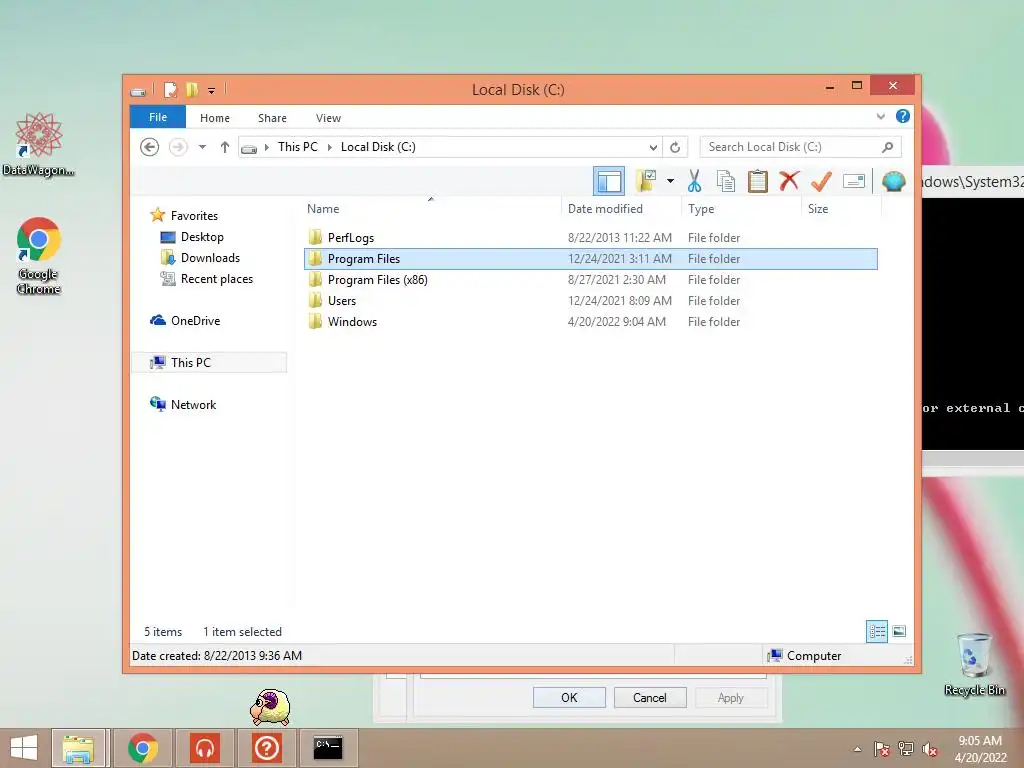Sort by the Size column header
The height and width of the screenshot is (768, 1024).
pyautogui.click(x=818, y=209)
